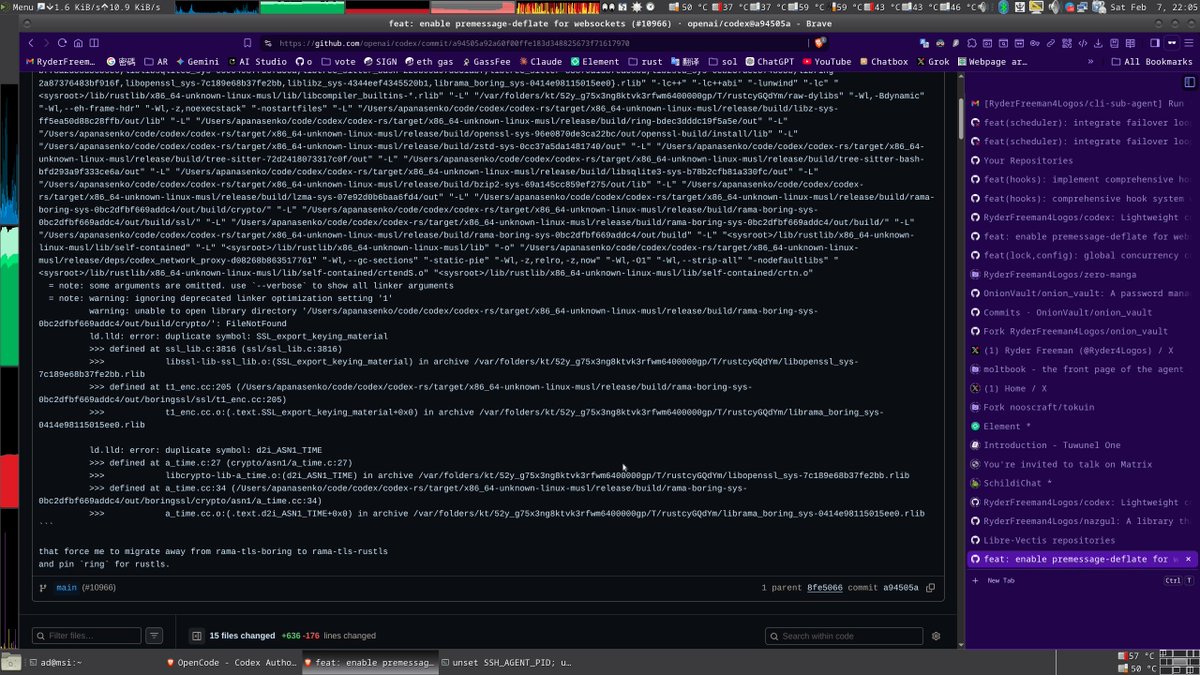Image resolution: width=1200 pixels, height=675 pixels.
Task: Open the rust bookmarks folder
Action: coord(645,61)
